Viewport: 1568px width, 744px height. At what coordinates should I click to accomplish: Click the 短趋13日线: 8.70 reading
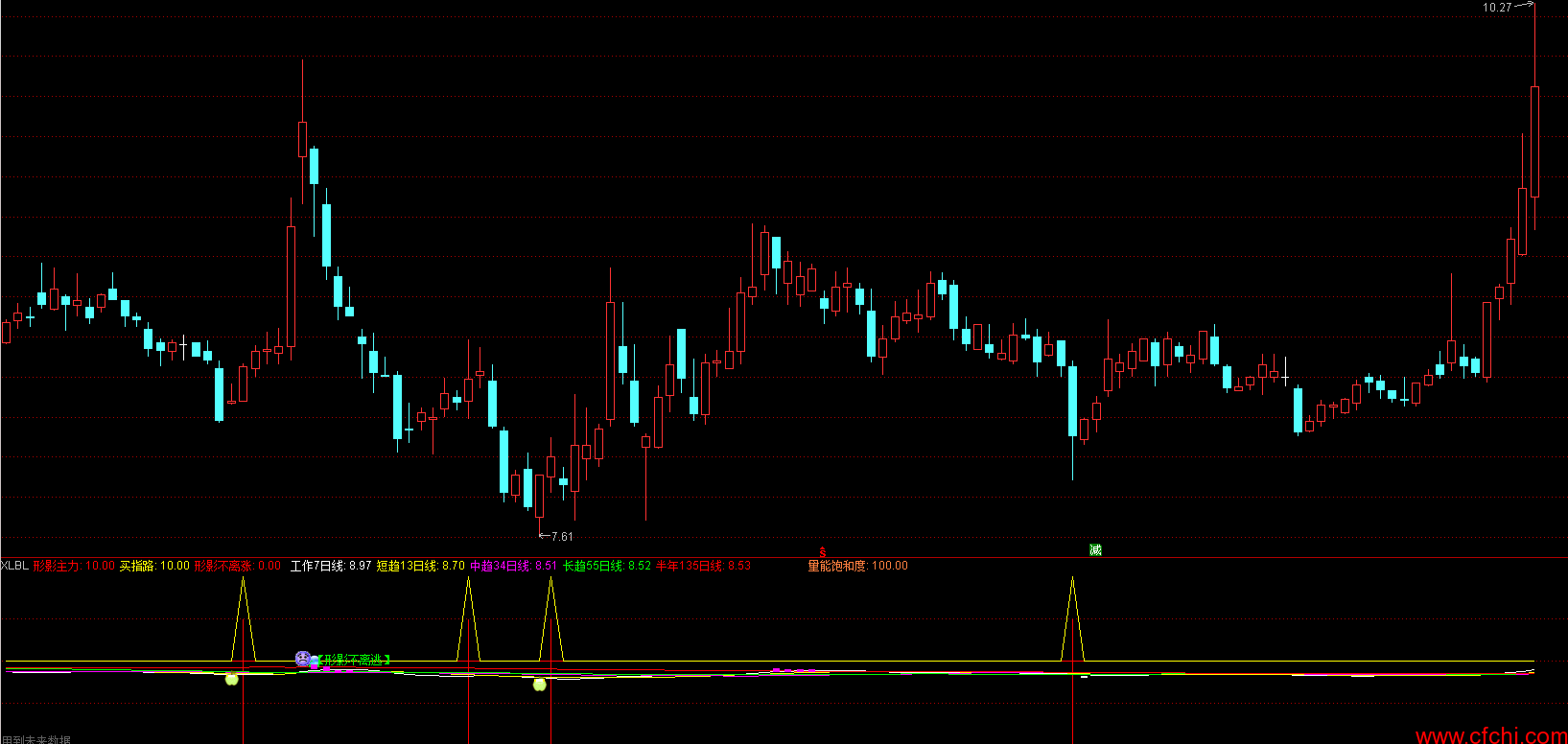420,566
